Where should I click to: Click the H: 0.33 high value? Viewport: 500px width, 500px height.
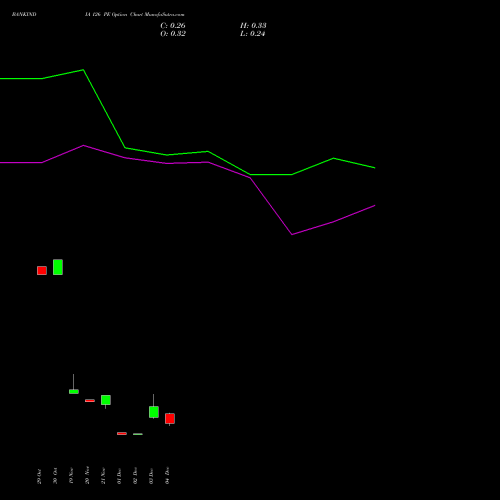[x=253, y=26]
